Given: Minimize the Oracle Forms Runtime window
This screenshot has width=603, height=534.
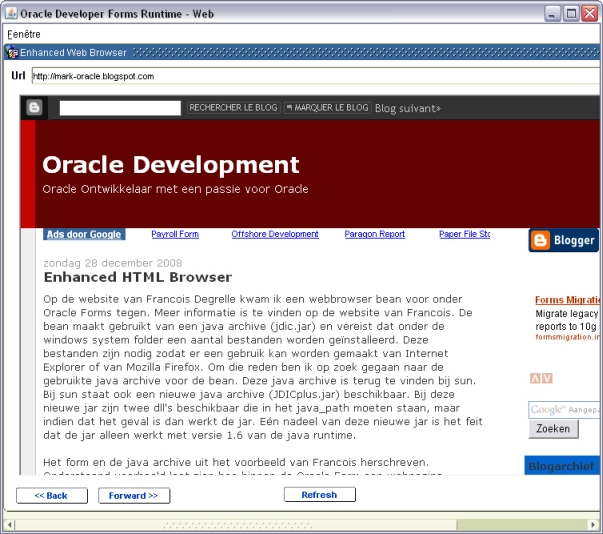Looking at the screenshot, I should [553, 14].
